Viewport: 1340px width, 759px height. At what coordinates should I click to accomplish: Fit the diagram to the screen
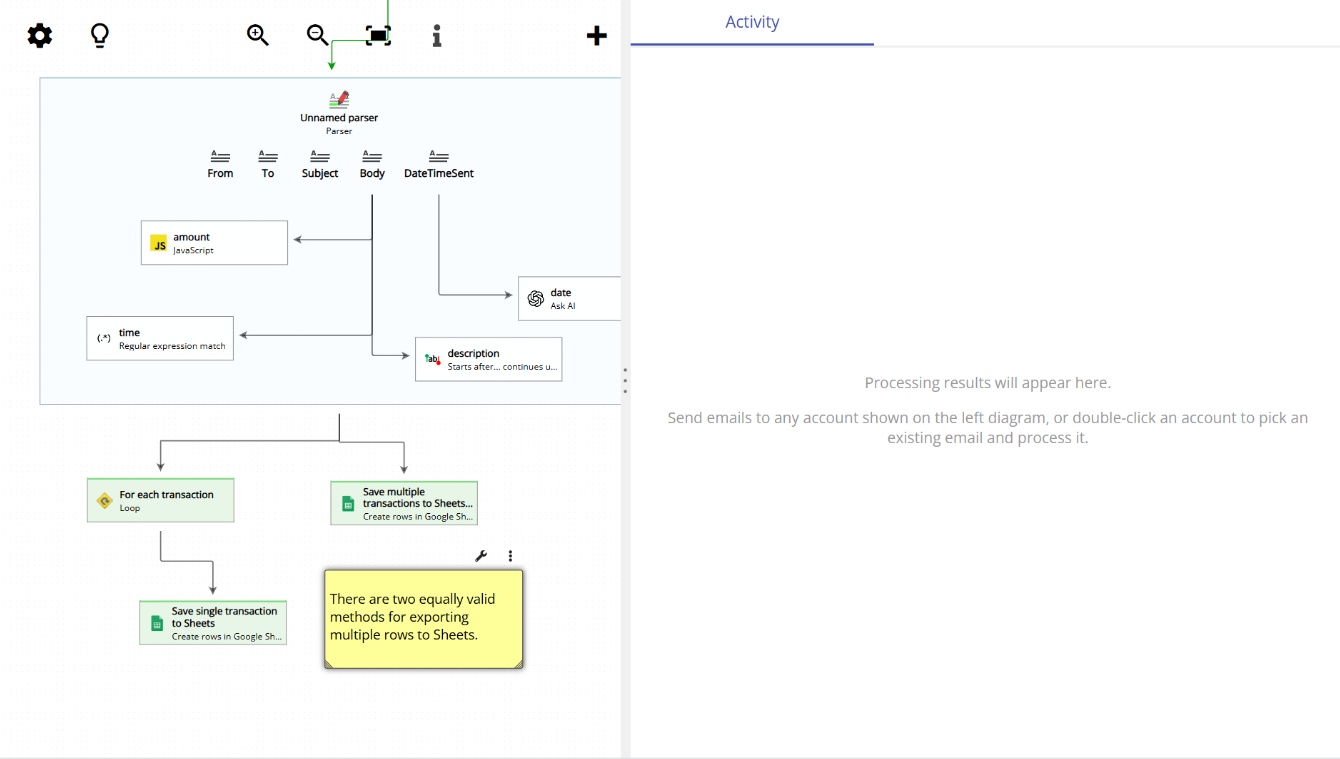[377, 33]
